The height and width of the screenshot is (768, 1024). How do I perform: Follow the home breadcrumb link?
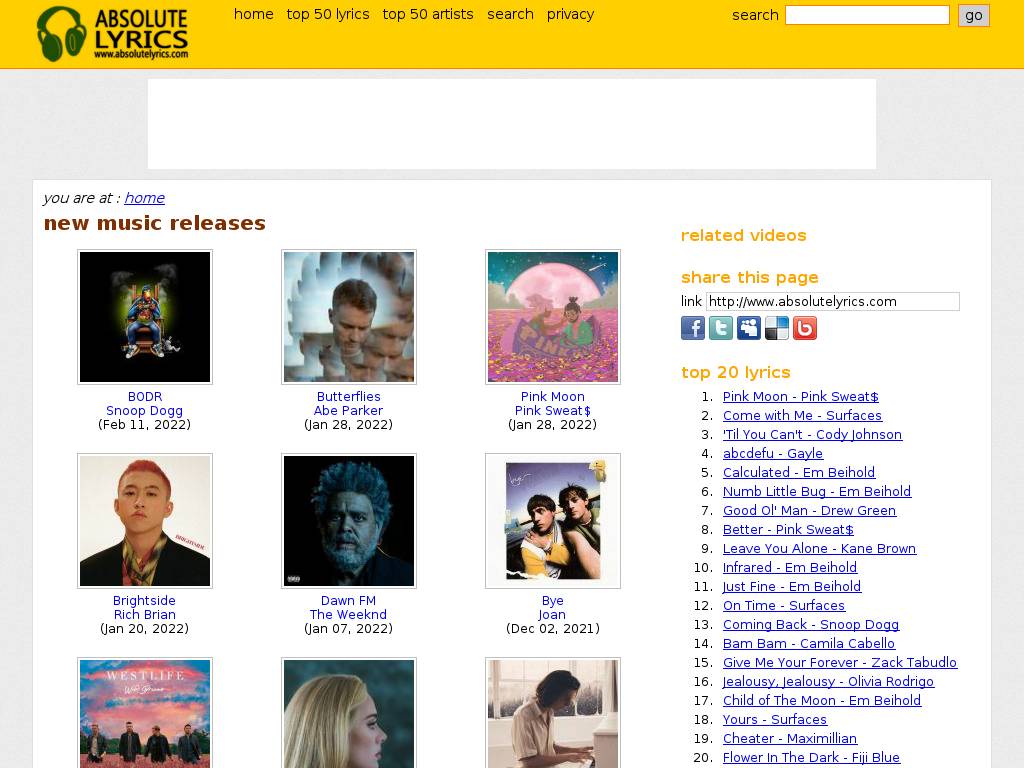[x=144, y=198]
